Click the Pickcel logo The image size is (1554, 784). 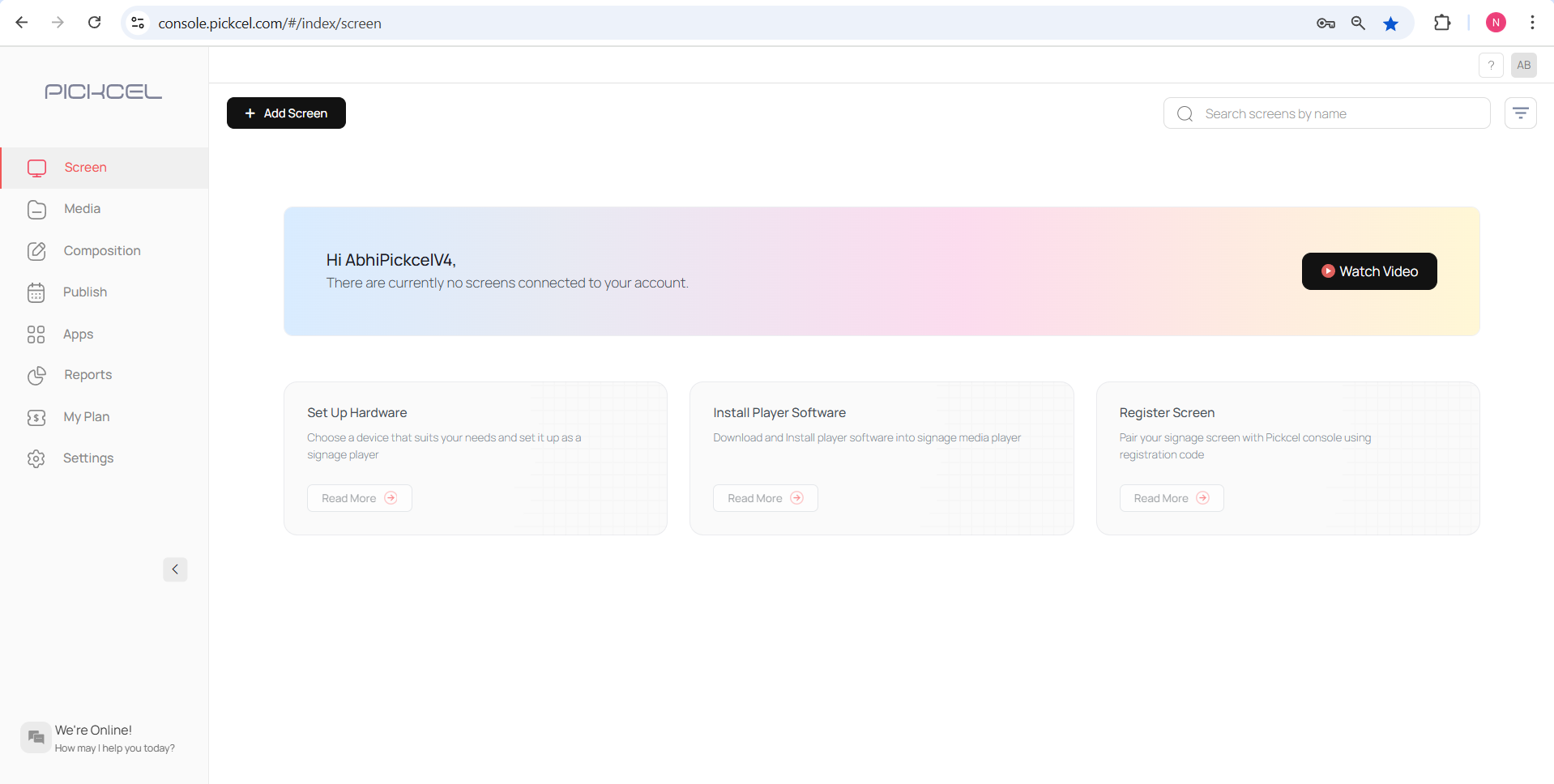tap(103, 92)
